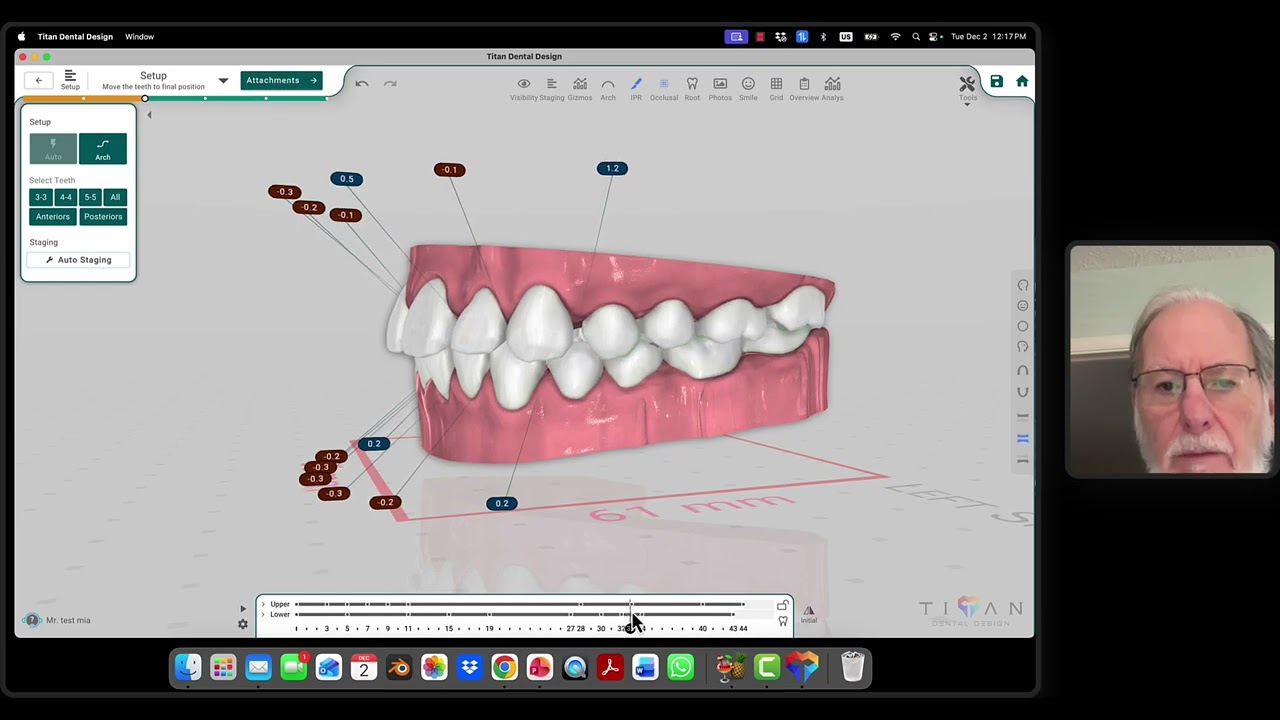Toggle the Gizmos tool
1280x720 pixels.
point(580,88)
